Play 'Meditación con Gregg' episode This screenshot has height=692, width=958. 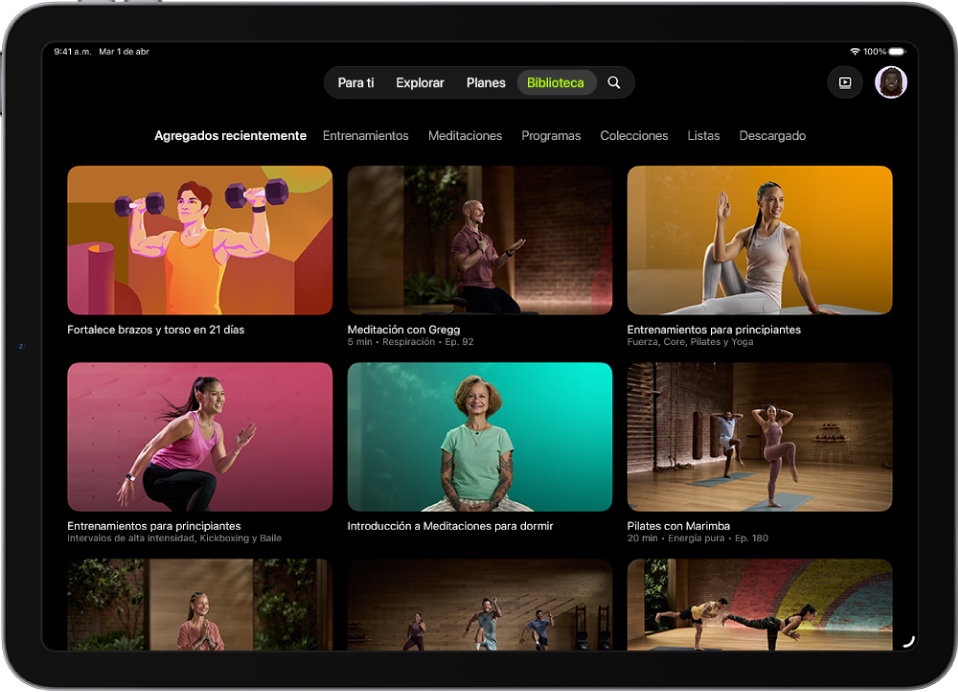[479, 240]
